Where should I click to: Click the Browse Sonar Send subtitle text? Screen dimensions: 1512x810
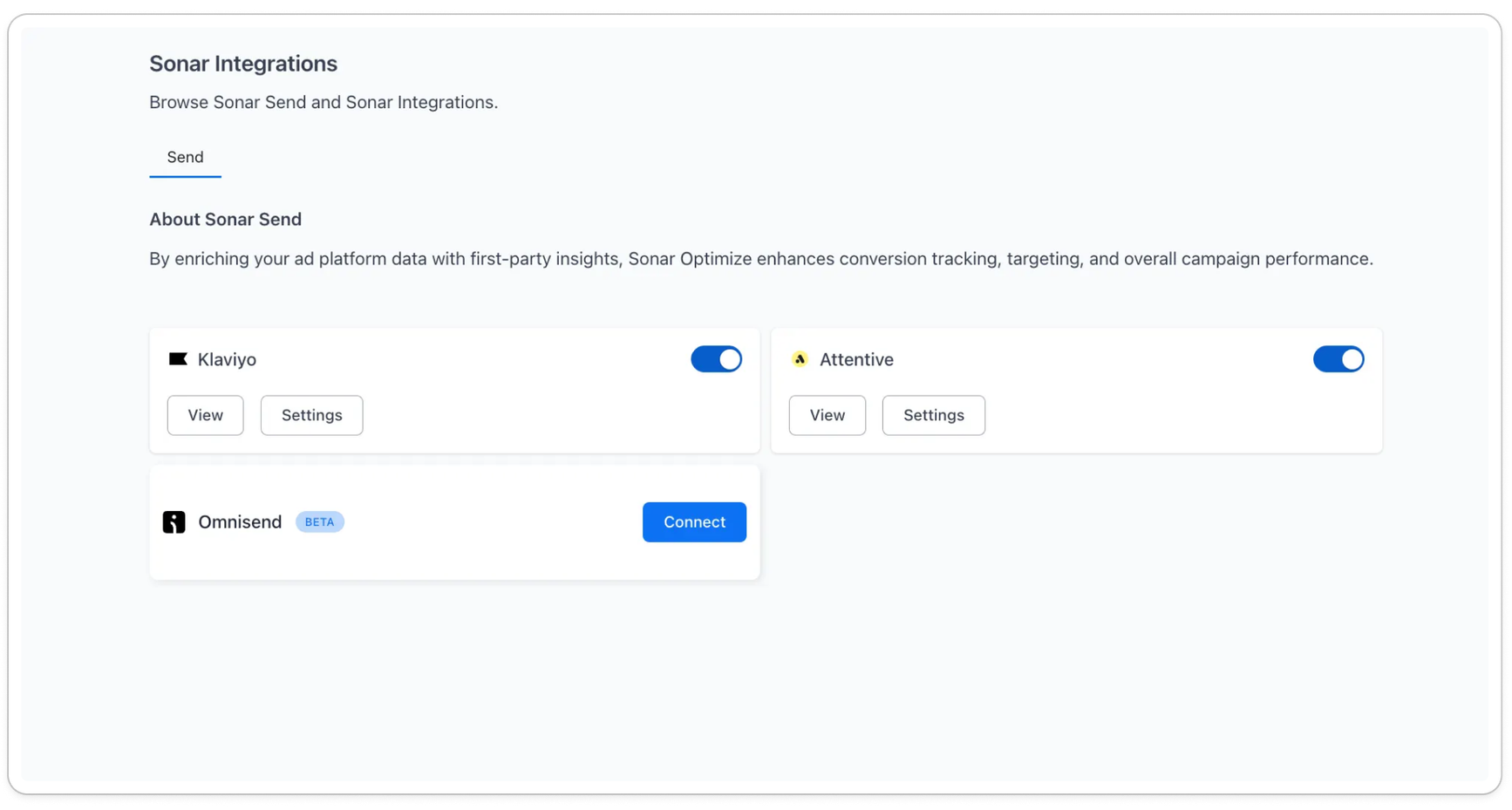click(324, 103)
